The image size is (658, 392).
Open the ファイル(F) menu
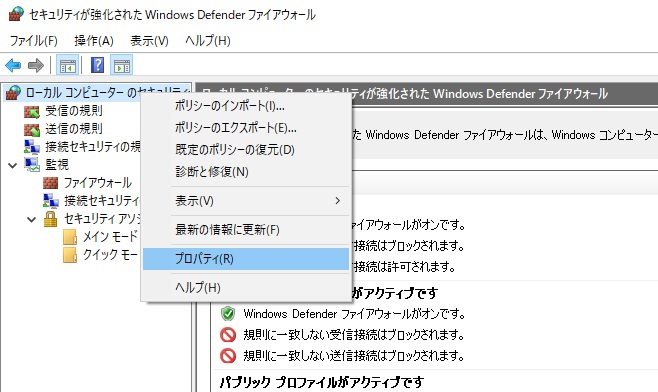(x=34, y=41)
